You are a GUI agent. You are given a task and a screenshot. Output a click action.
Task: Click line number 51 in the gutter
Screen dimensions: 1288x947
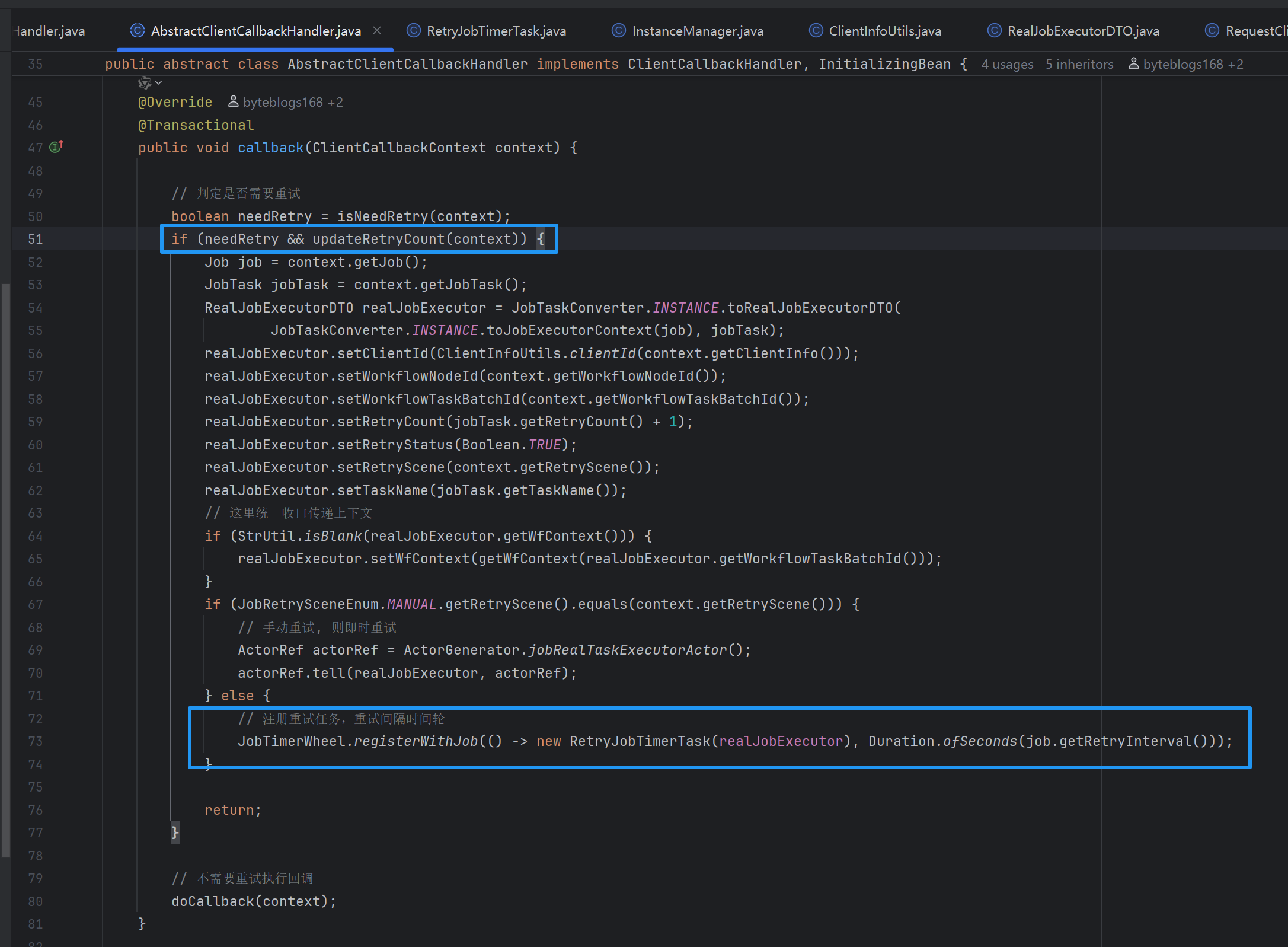36,239
